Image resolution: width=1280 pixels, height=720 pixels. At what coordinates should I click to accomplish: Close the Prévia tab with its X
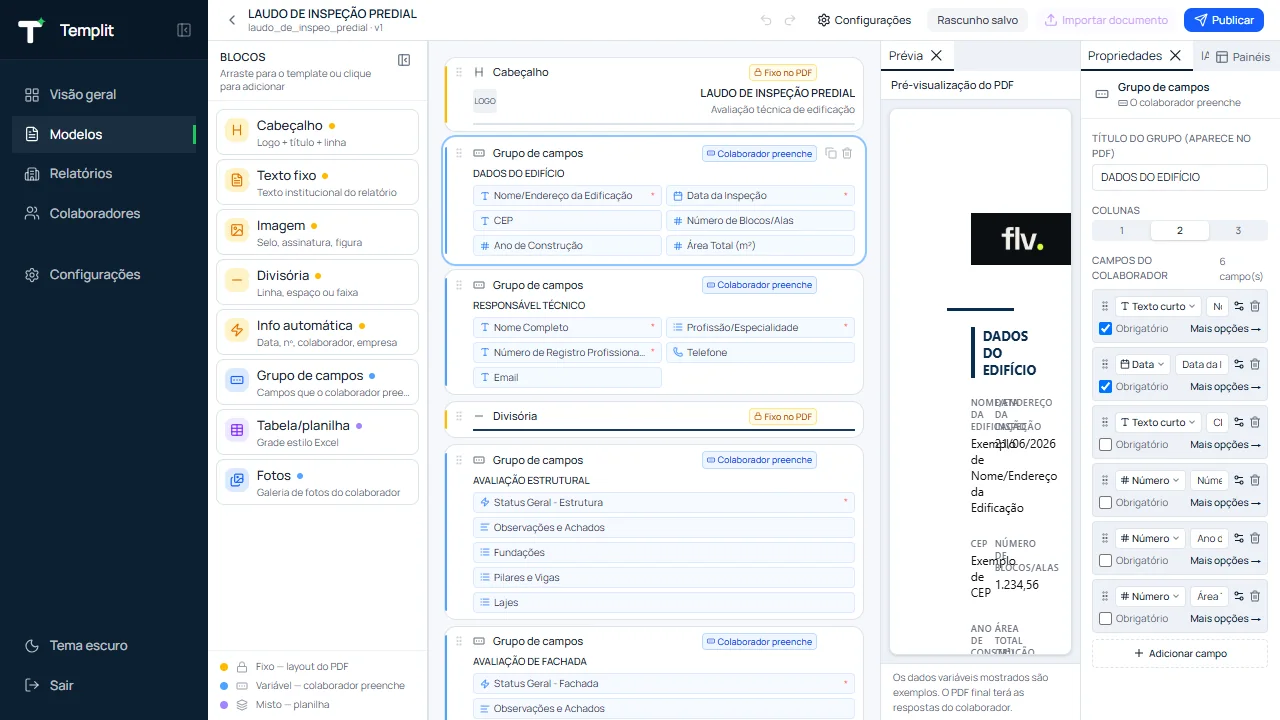(x=936, y=56)
